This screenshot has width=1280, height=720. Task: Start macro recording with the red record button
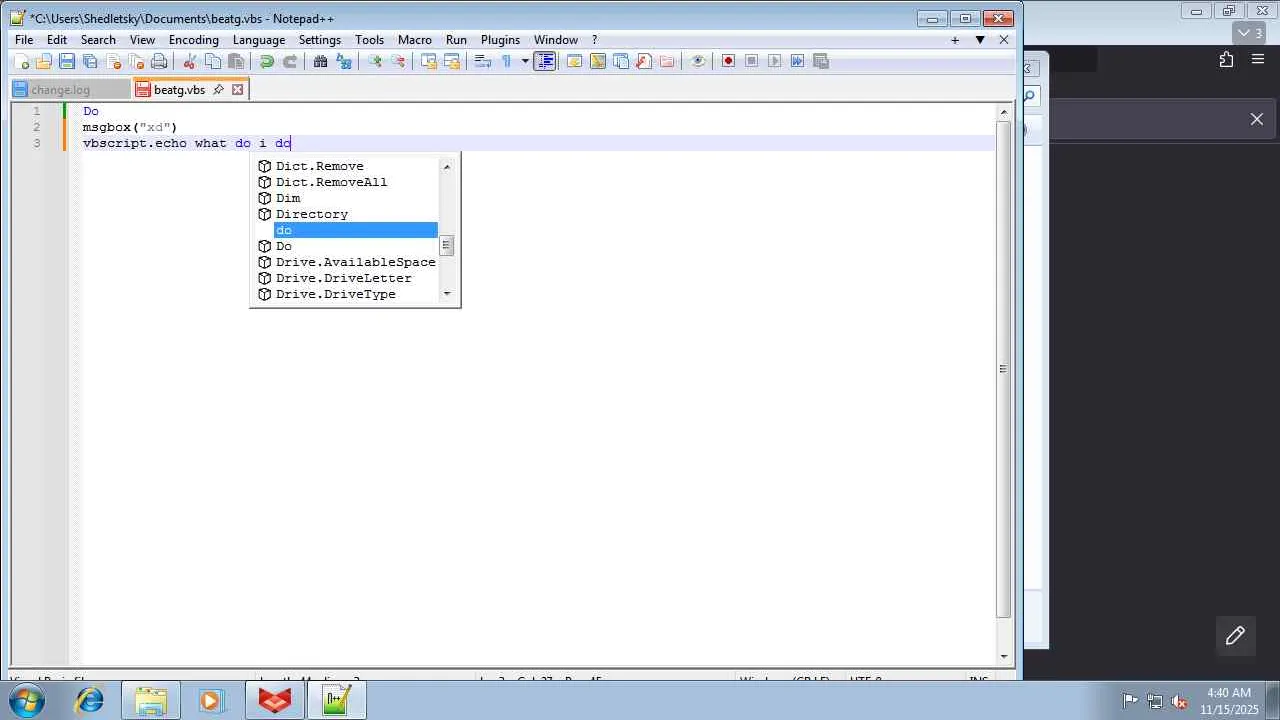pyautogui.click(x=728, y=61)
